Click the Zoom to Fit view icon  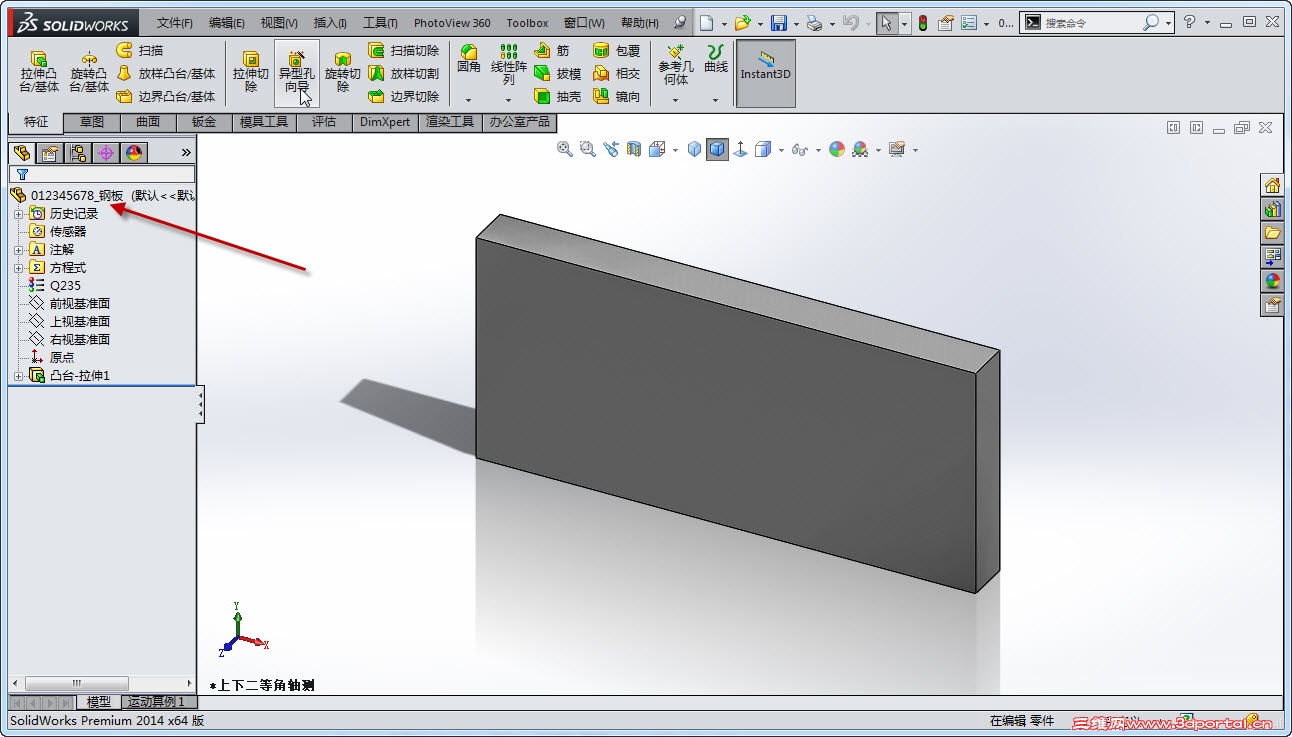(565, 149)
